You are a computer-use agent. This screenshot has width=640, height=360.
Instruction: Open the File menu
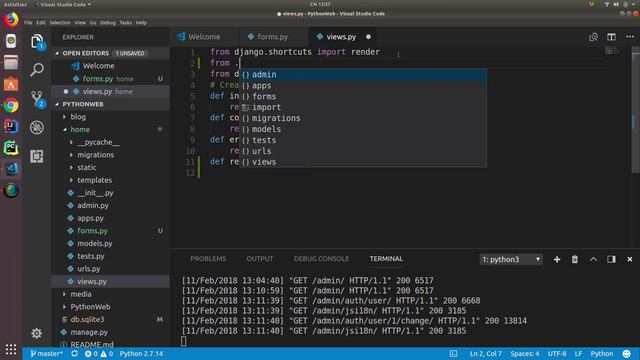tap(28, 22)
